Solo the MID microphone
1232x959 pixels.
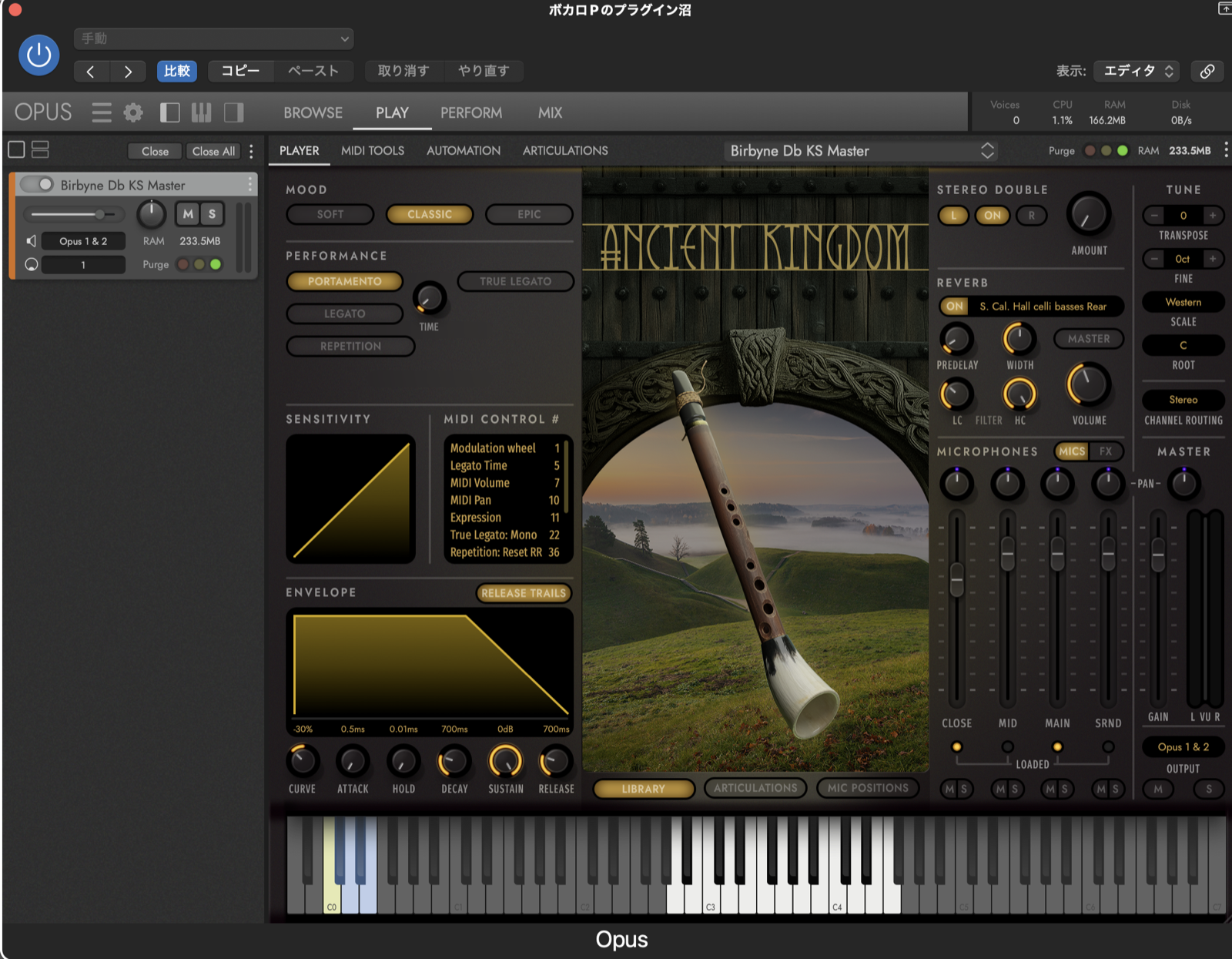pos(1015,789)
